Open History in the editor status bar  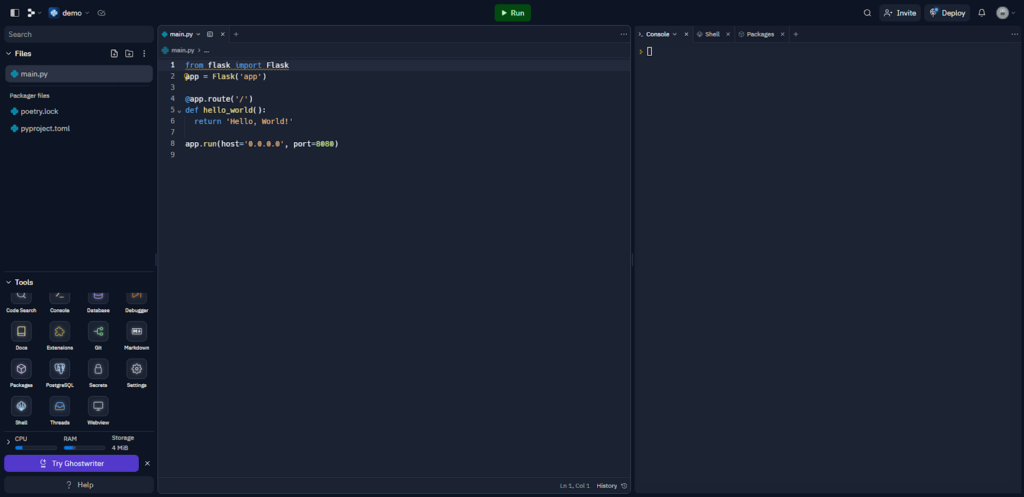[x=612, y=485]
